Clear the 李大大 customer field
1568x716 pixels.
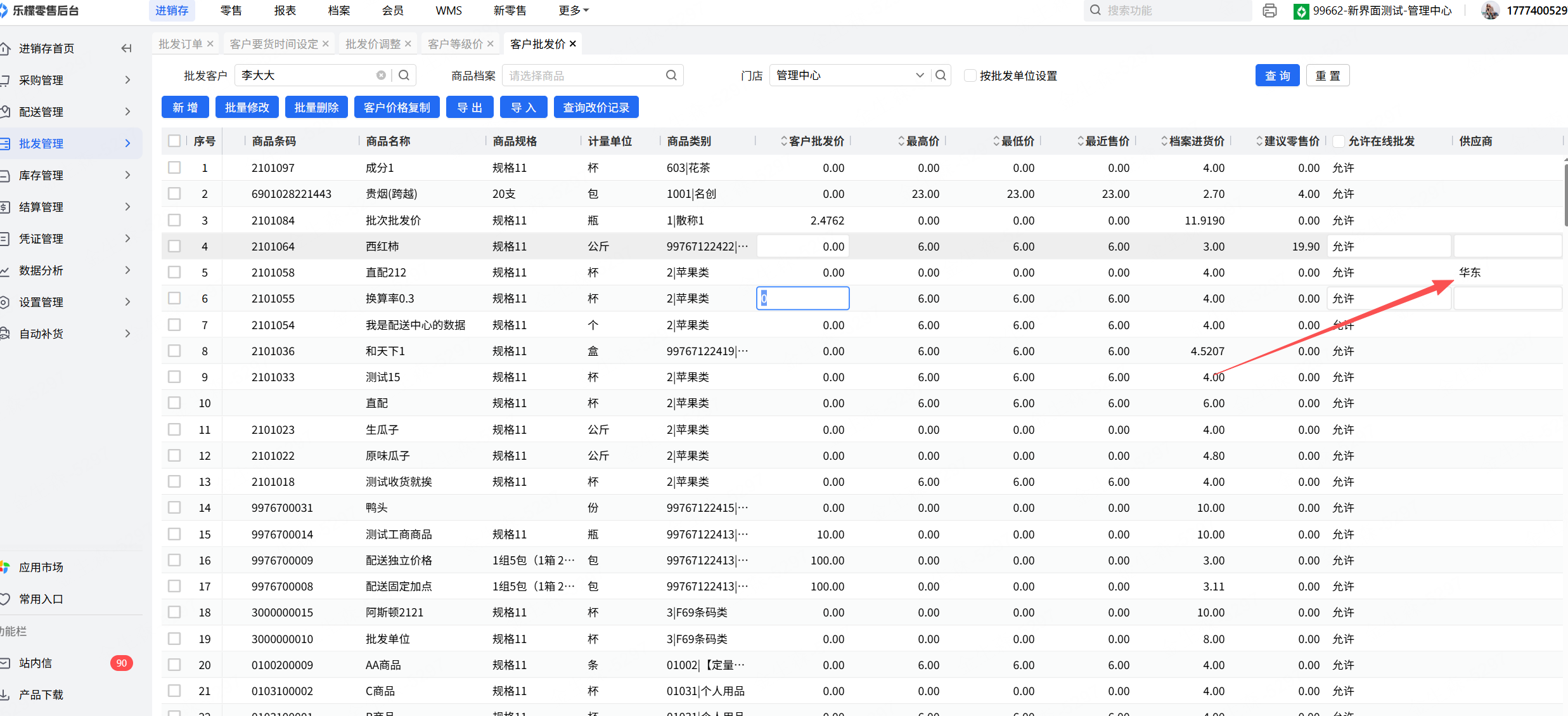click(x=381, y=75)
